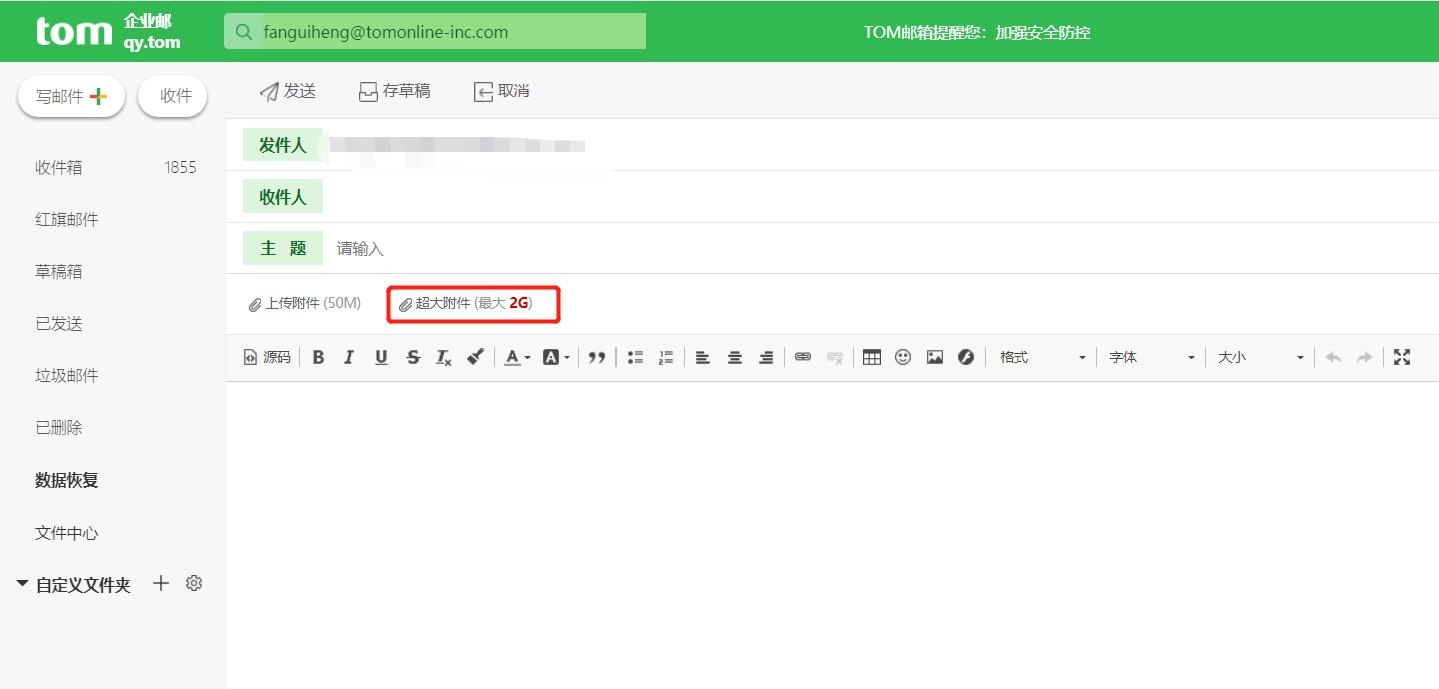This screenshot has width=1439, height=689.
Task: Toggle italic formatting
Action: click(349, 357)
